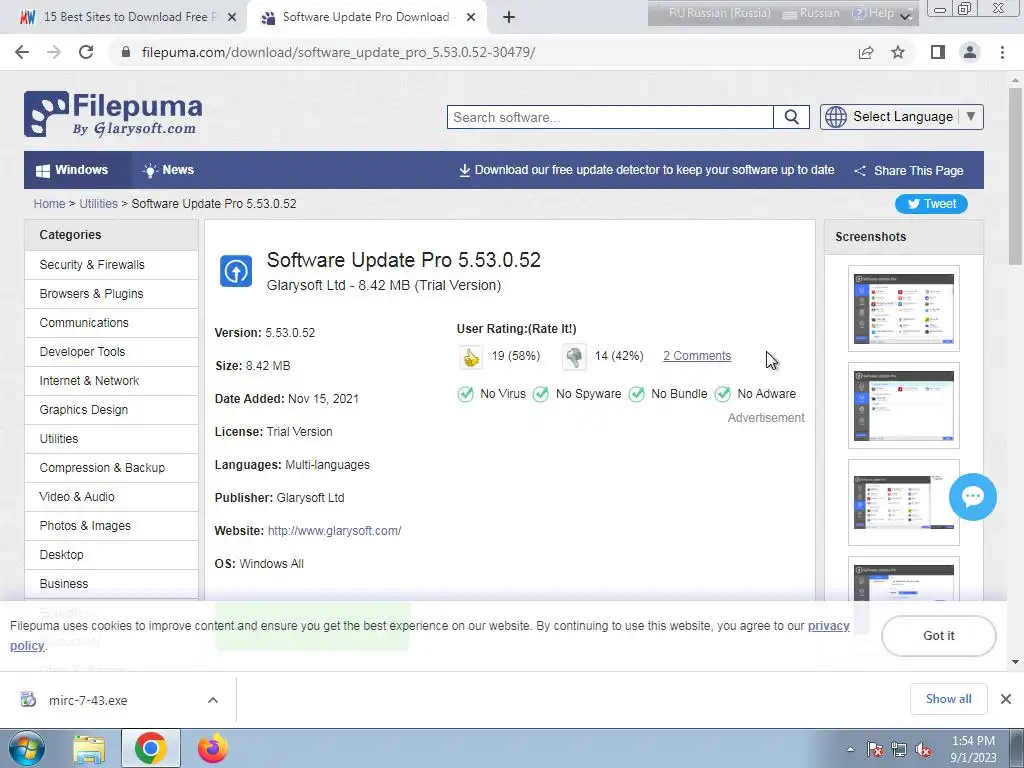The image size is (1024, 768).
Task: Click Chrome icon in taskbar
Action: coord(150,748)
